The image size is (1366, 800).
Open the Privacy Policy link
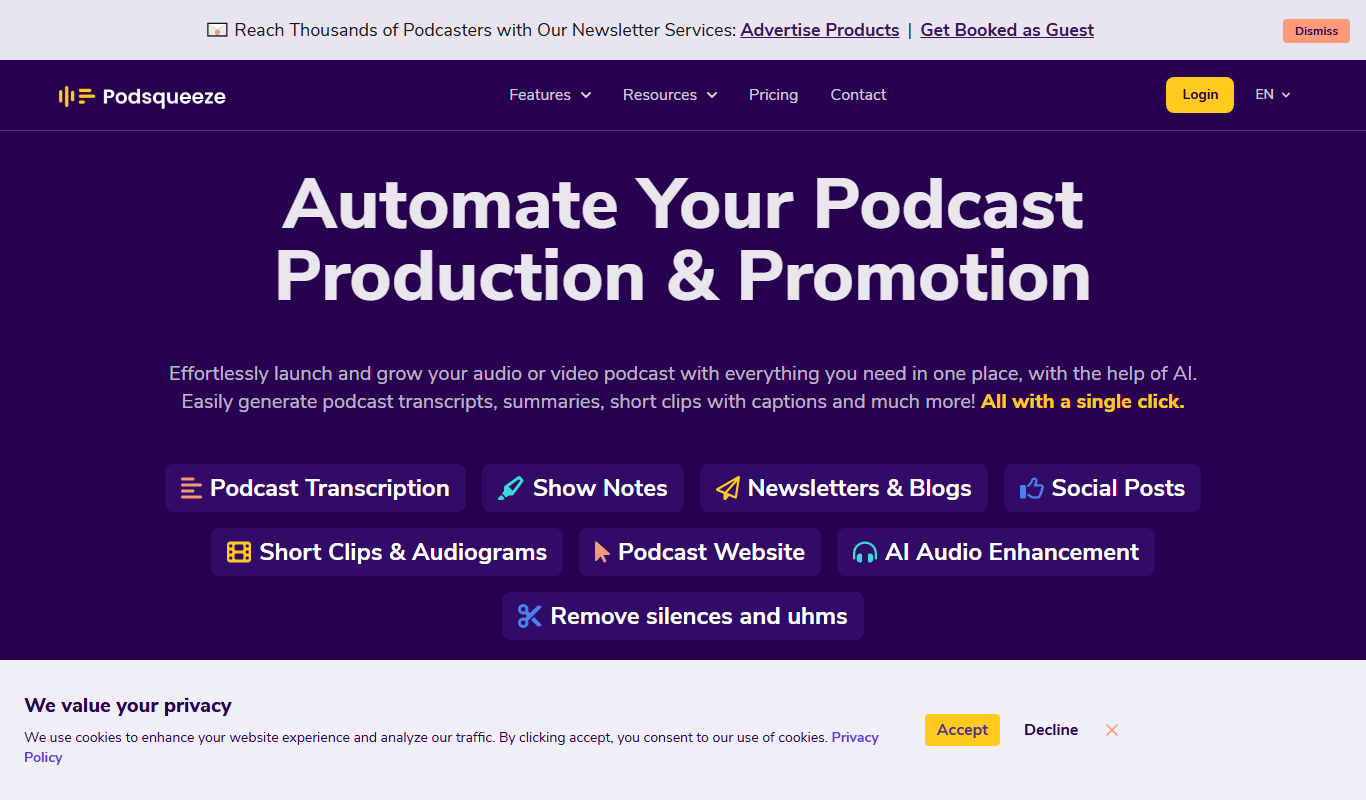(855, 737)
